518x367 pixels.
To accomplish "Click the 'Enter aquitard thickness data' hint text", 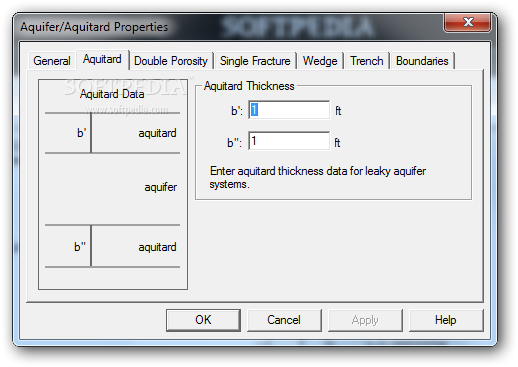I will [x=318, y=177].
